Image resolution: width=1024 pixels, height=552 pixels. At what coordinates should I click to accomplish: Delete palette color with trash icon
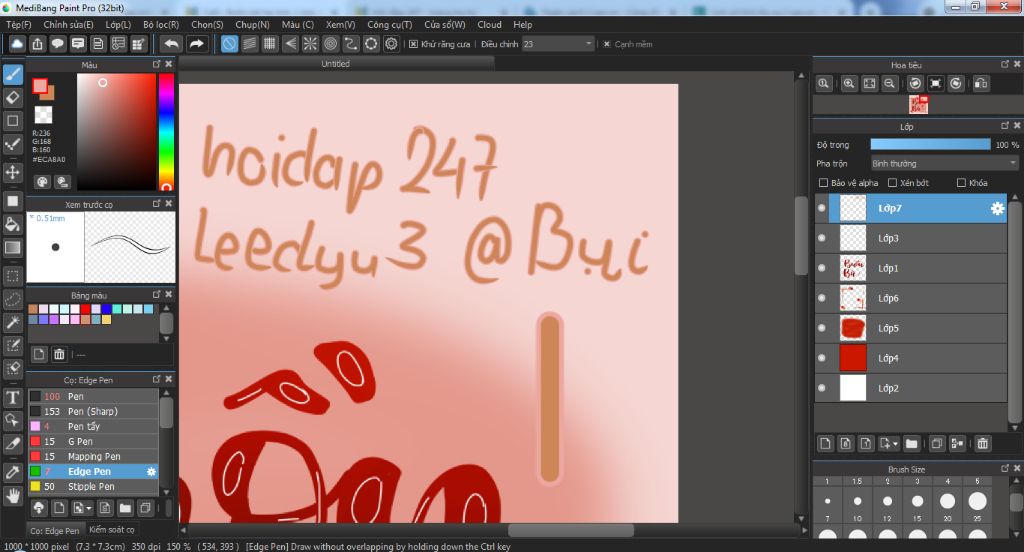coord(59,354)
